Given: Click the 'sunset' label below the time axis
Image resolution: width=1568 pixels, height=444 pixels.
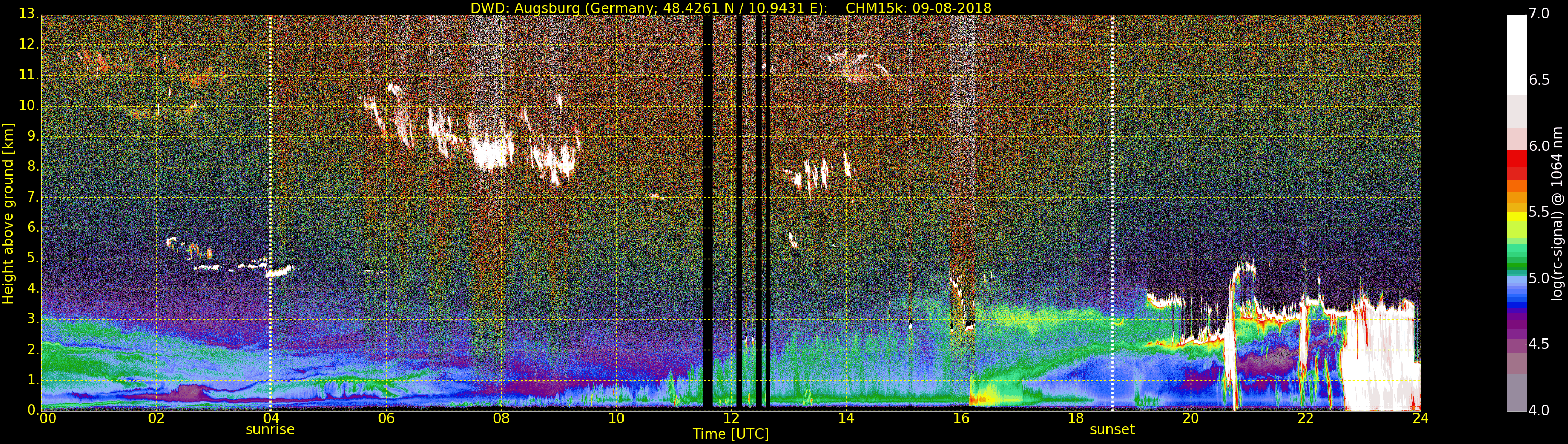Looking at the screenshot, I should (1112, 430).
